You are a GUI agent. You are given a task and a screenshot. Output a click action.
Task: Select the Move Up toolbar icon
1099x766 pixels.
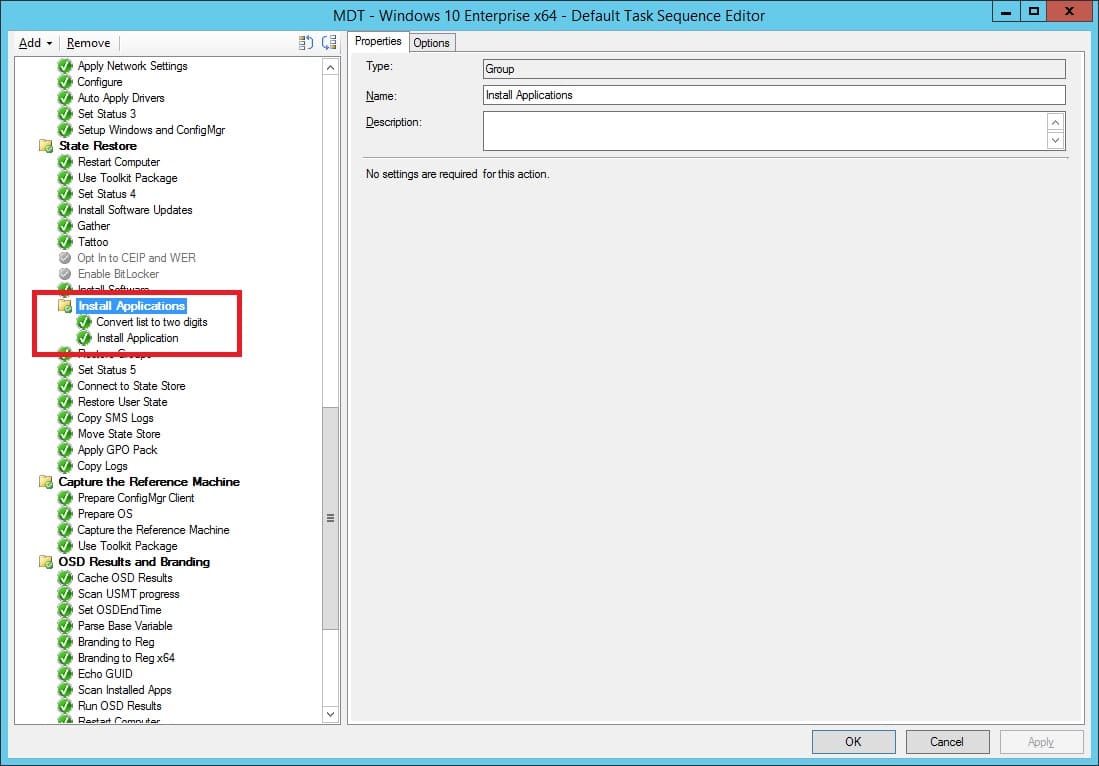[x=307, y=43]
